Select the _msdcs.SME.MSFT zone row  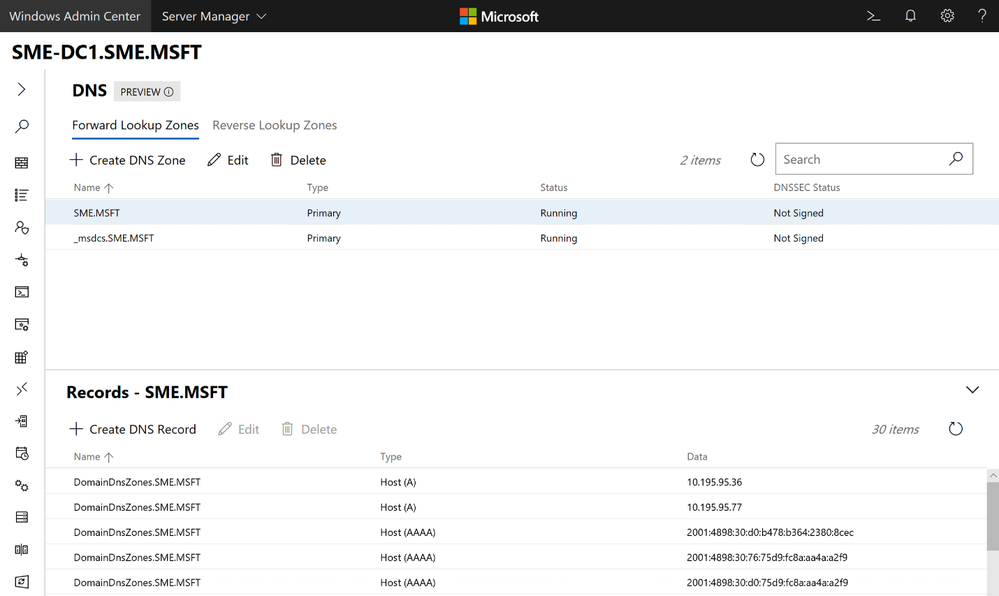coord(522,238)
